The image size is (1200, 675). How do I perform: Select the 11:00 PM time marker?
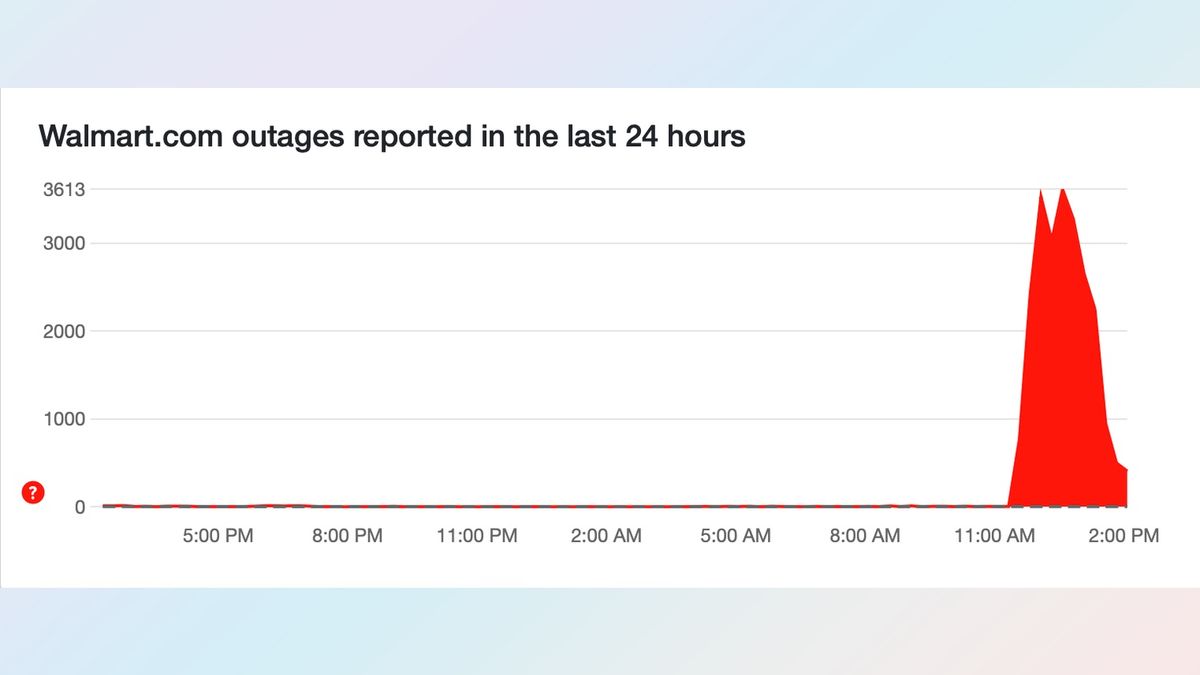[477, 536]
